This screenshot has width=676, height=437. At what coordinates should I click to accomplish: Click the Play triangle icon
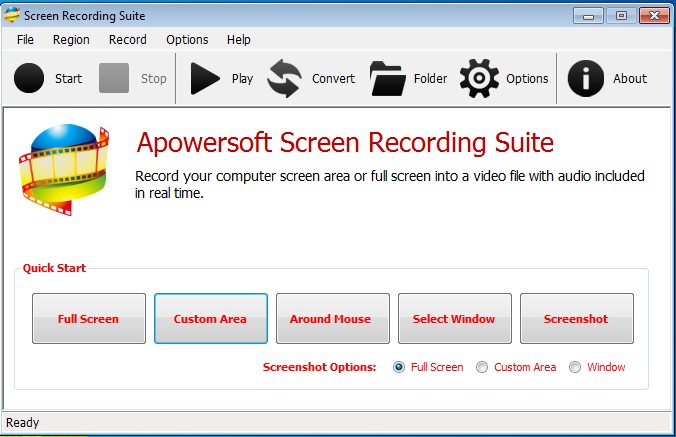coord(205,78)
